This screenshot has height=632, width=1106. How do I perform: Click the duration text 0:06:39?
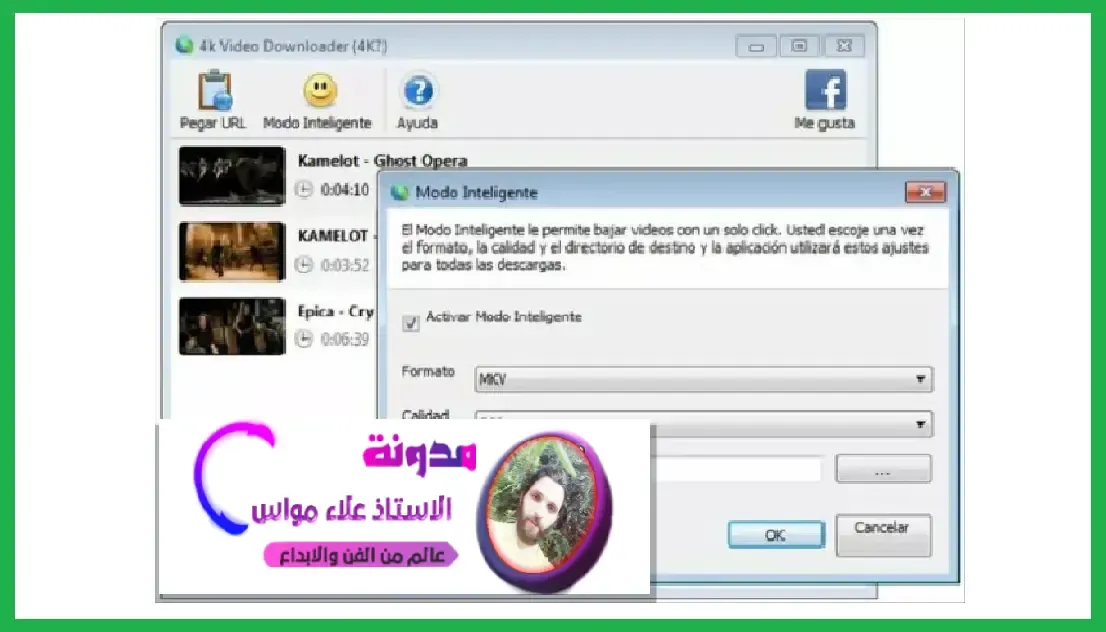click(x=345, y=339)
